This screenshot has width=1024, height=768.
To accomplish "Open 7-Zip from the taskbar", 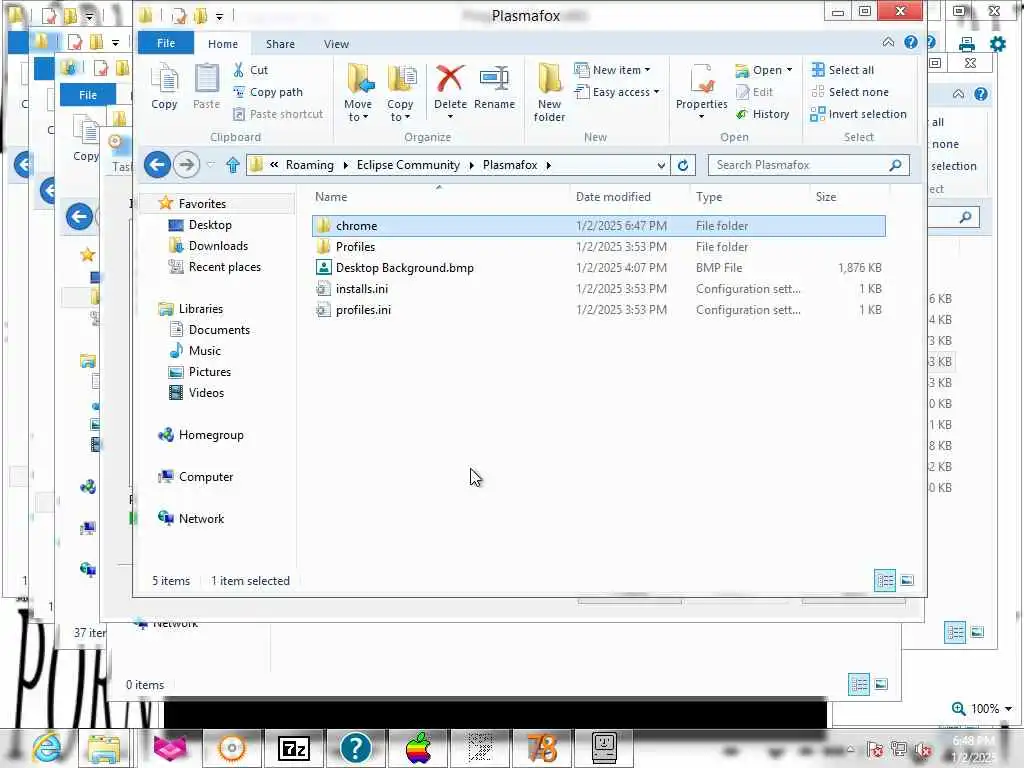I will 293,748.
